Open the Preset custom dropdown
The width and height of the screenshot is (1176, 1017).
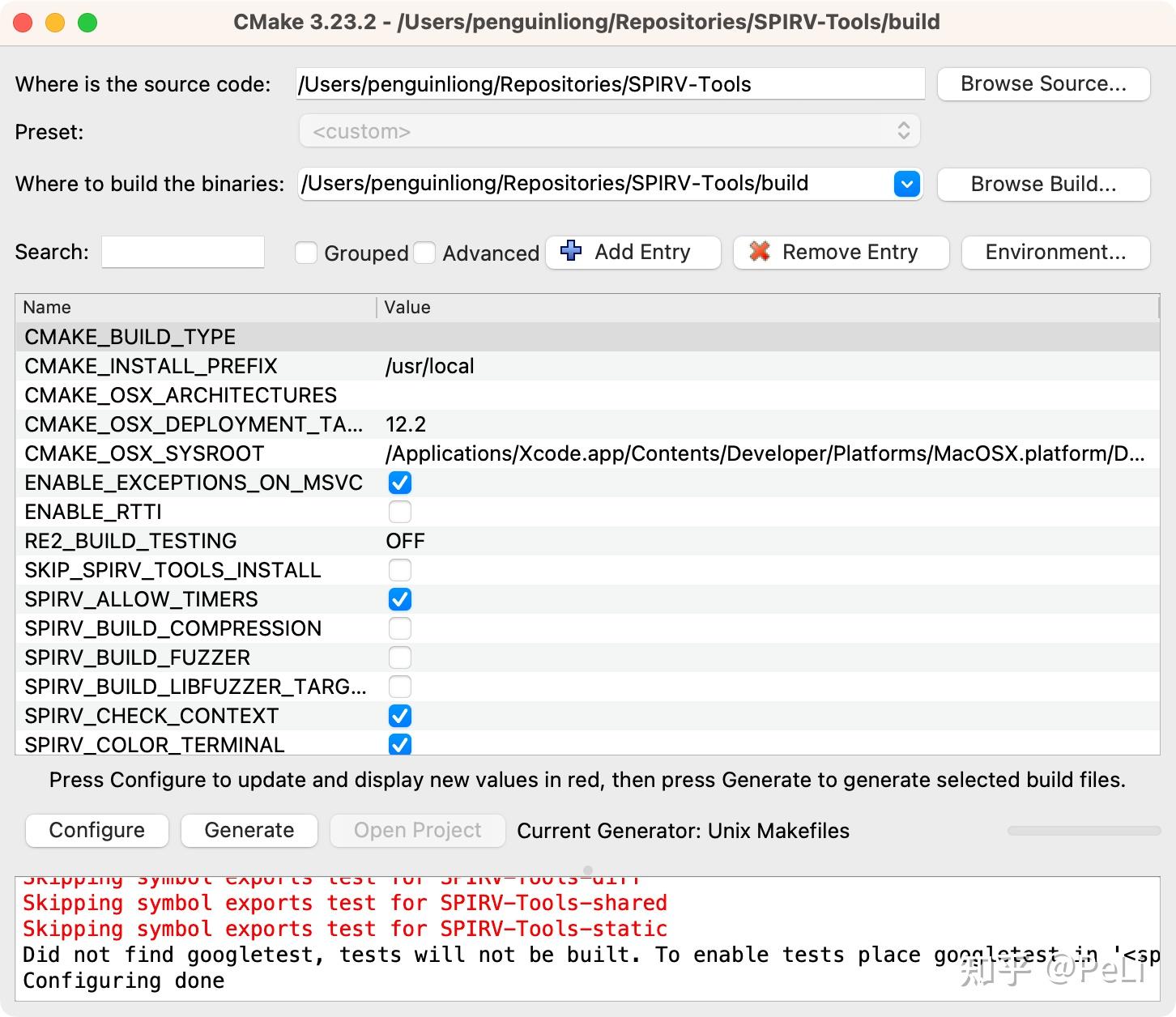coord(609,131)
